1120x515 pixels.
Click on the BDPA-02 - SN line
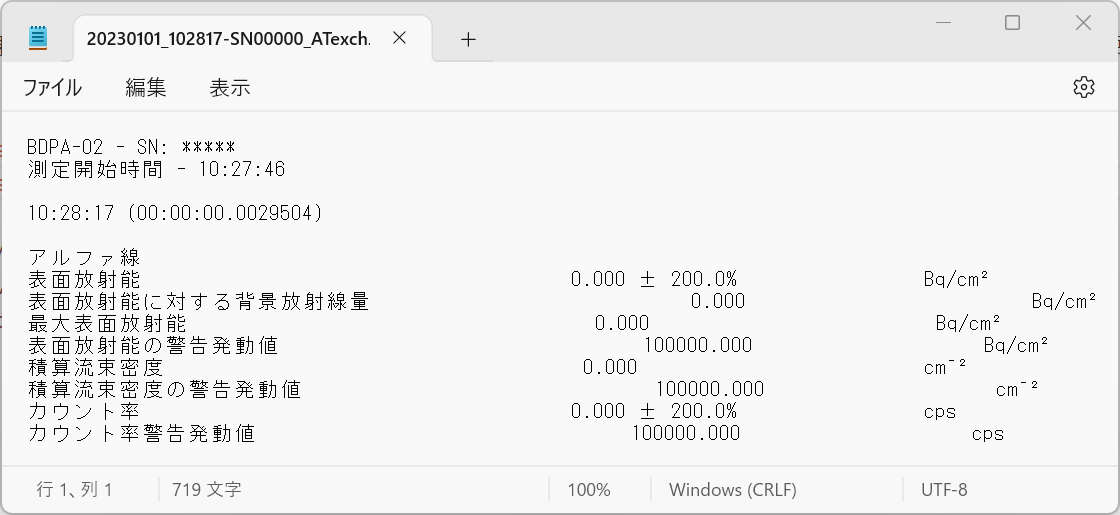coord(130,147)
